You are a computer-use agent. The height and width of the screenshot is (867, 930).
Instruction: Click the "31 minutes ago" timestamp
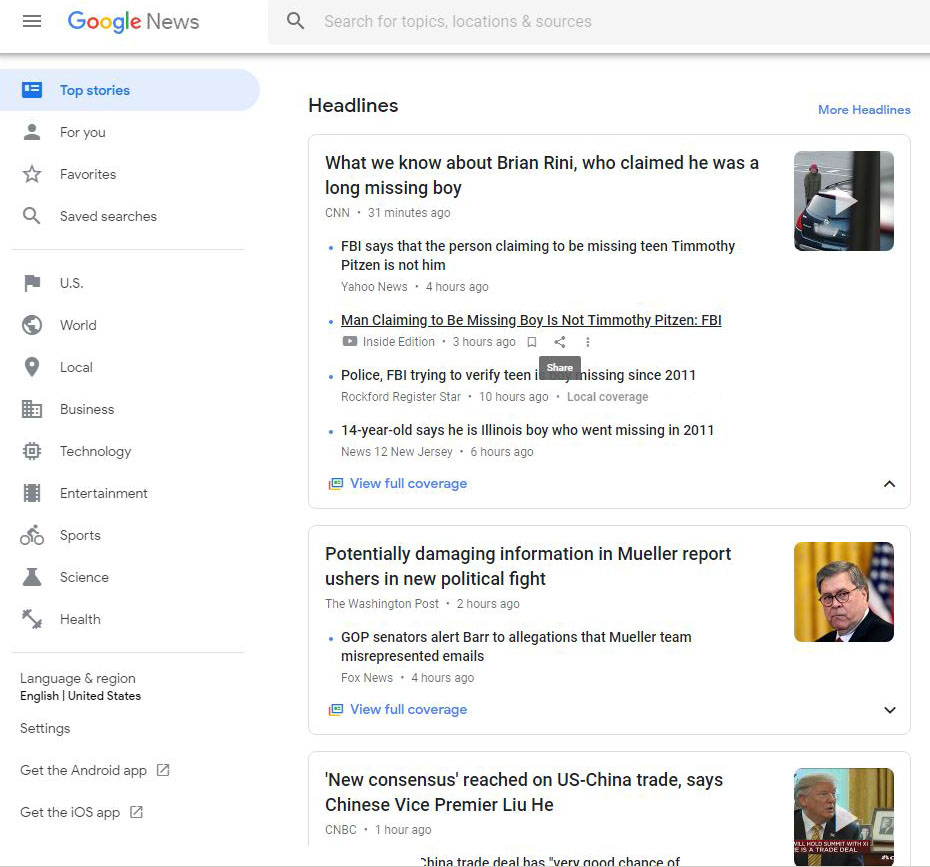pos(409,213)
